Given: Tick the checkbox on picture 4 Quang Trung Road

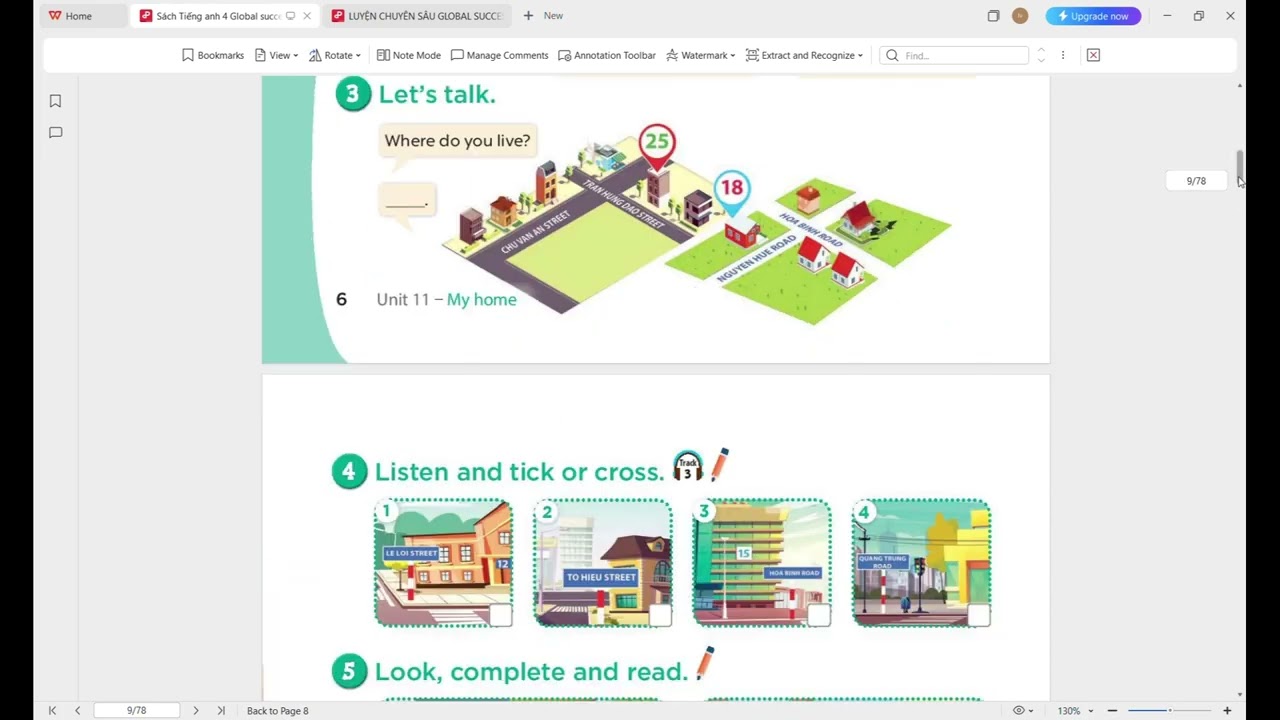Looking at the screenshot, I should 979,615.
